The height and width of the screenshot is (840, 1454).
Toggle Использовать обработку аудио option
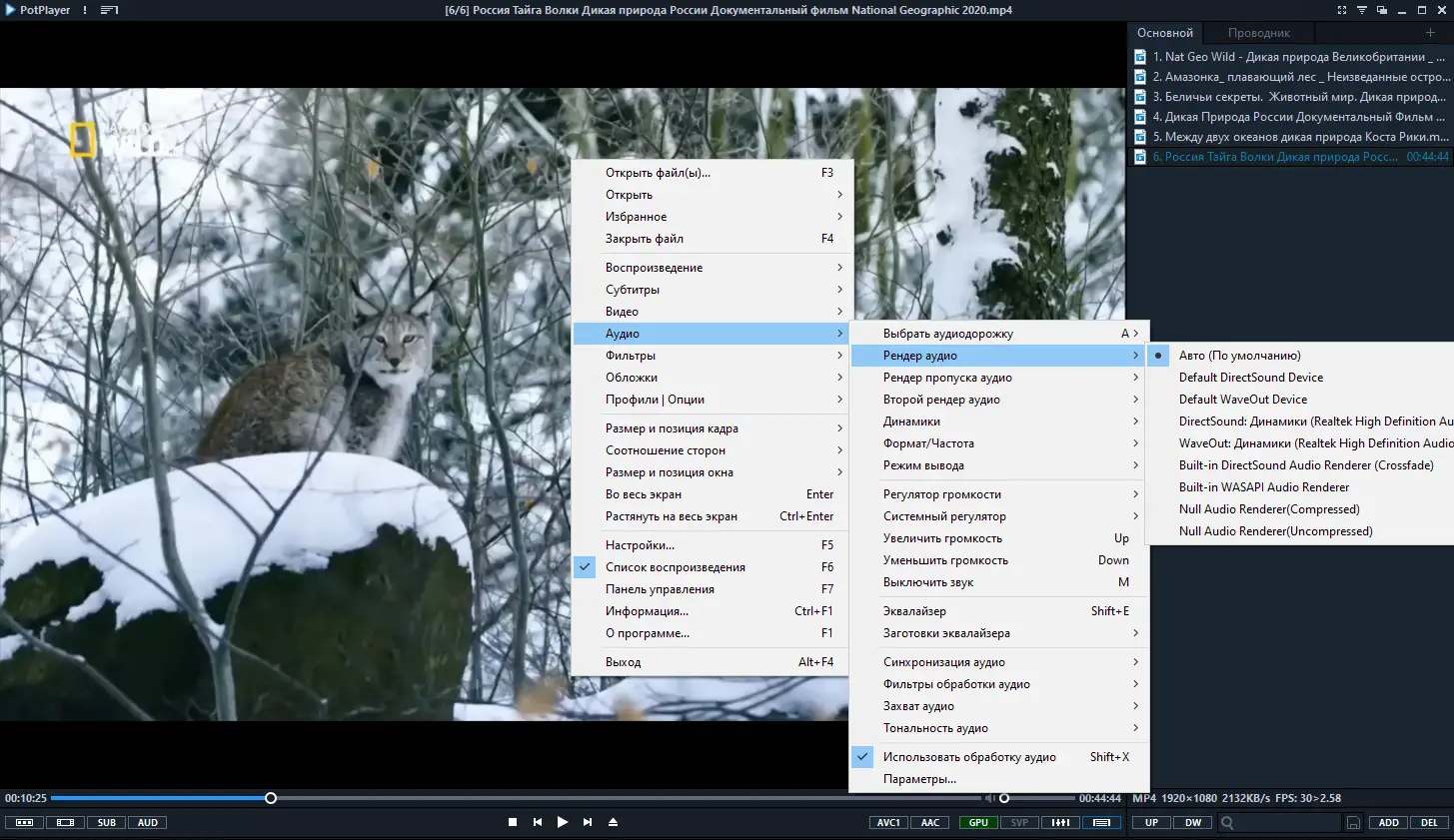click(999, 757)
